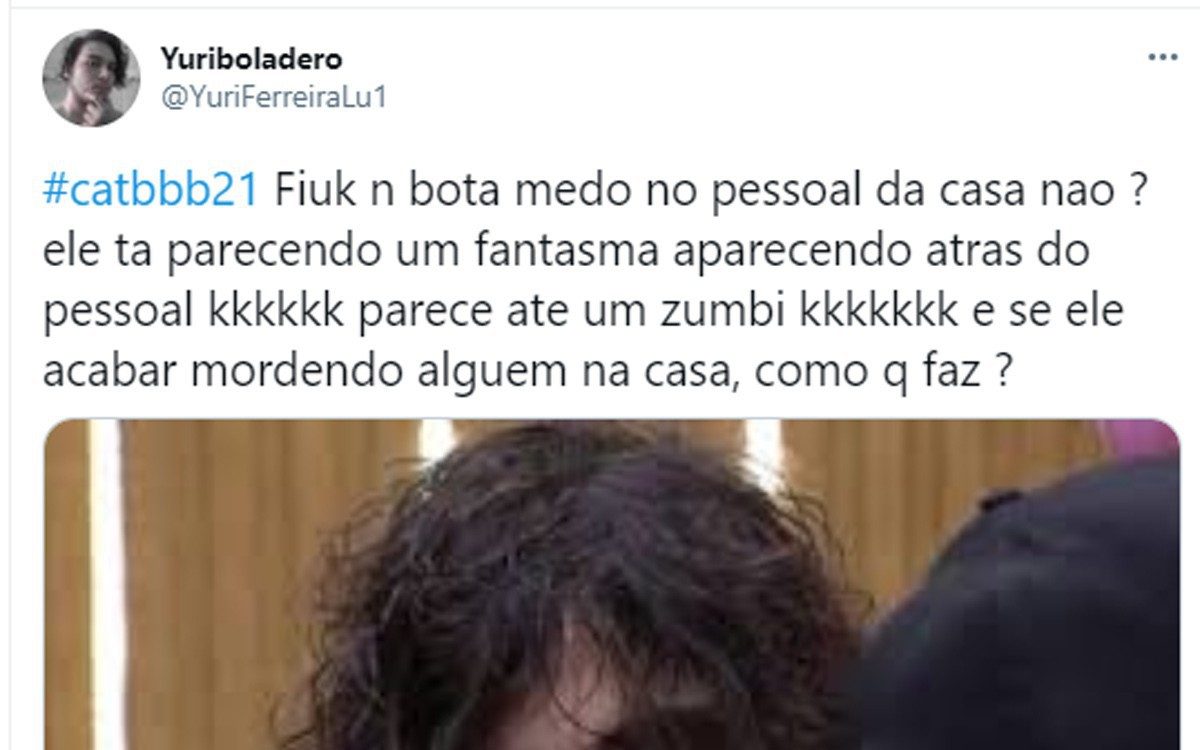Click the tweet line starting "acabar mordendo alguem"
The image size is (1200, 750).
click(x=526, y=374)
